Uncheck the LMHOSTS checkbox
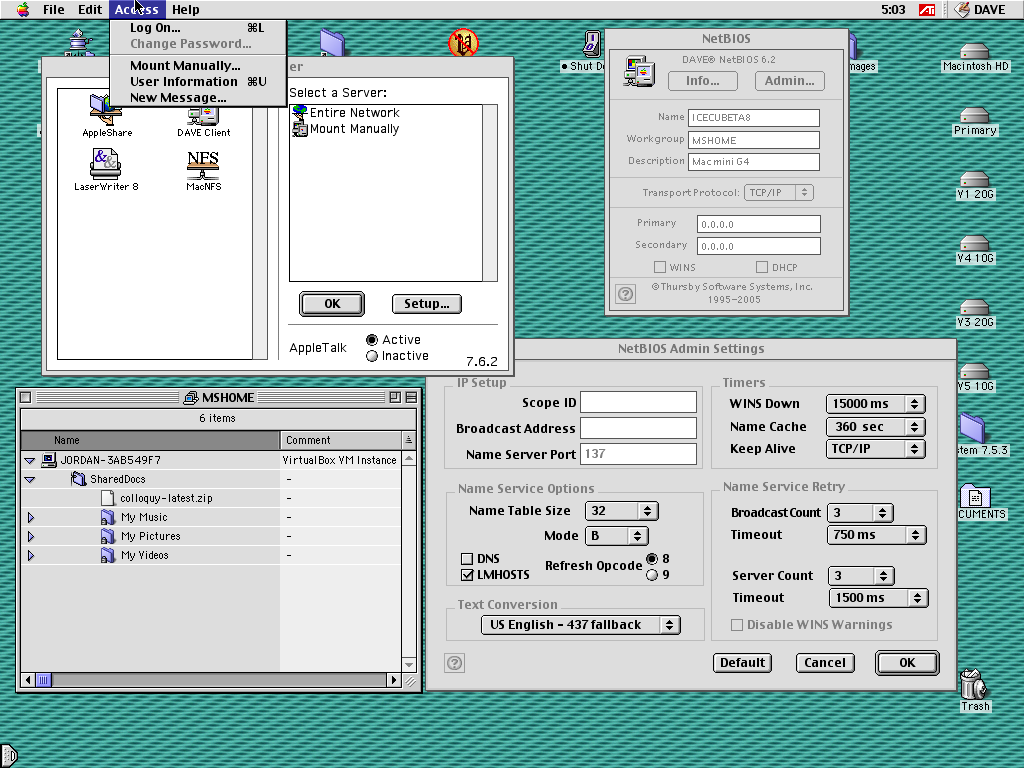This screenshot has width=1024, height=768. click(x=467, y=576)
